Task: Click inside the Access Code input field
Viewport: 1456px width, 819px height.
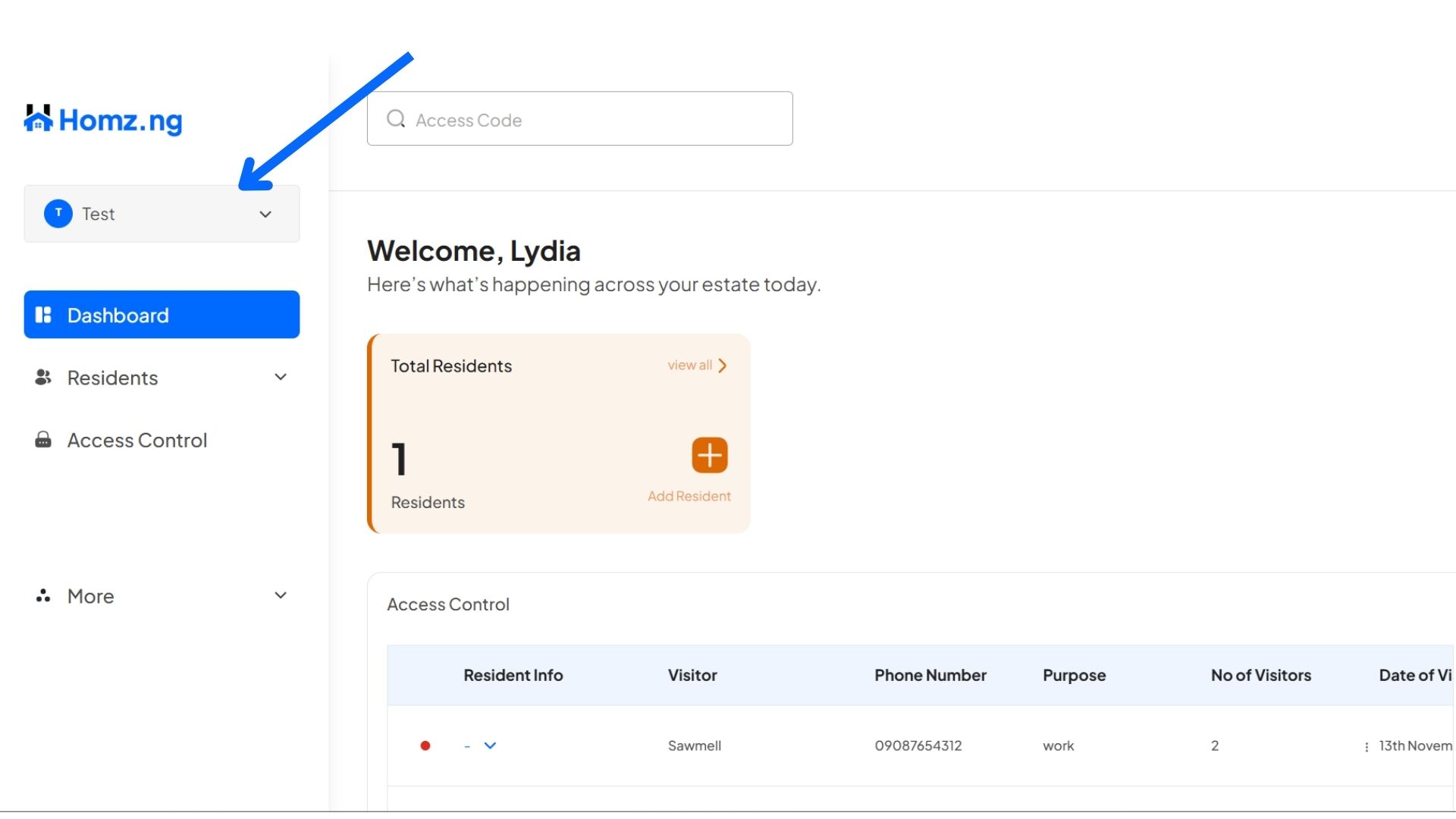Action: coord(576,119)
